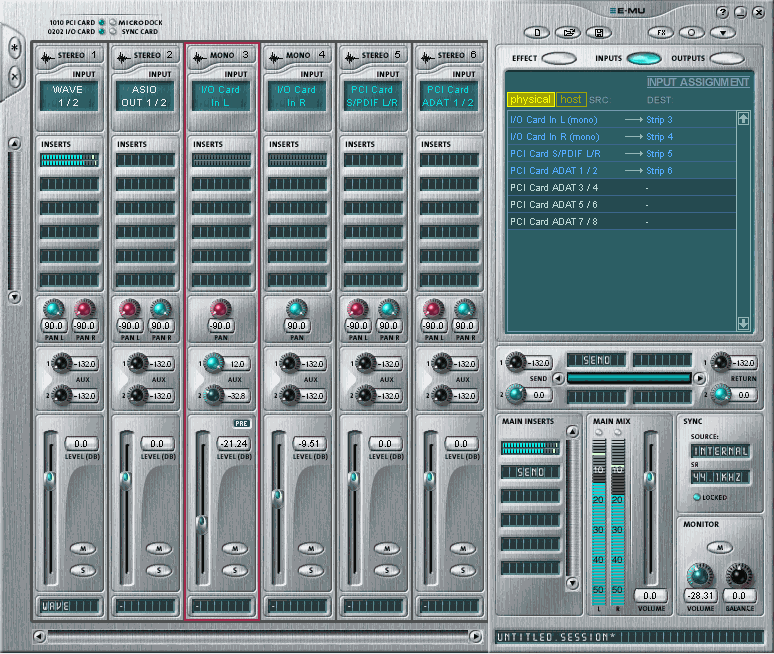
Task: Open the FX effects palette
Action: tap(661, 32)
